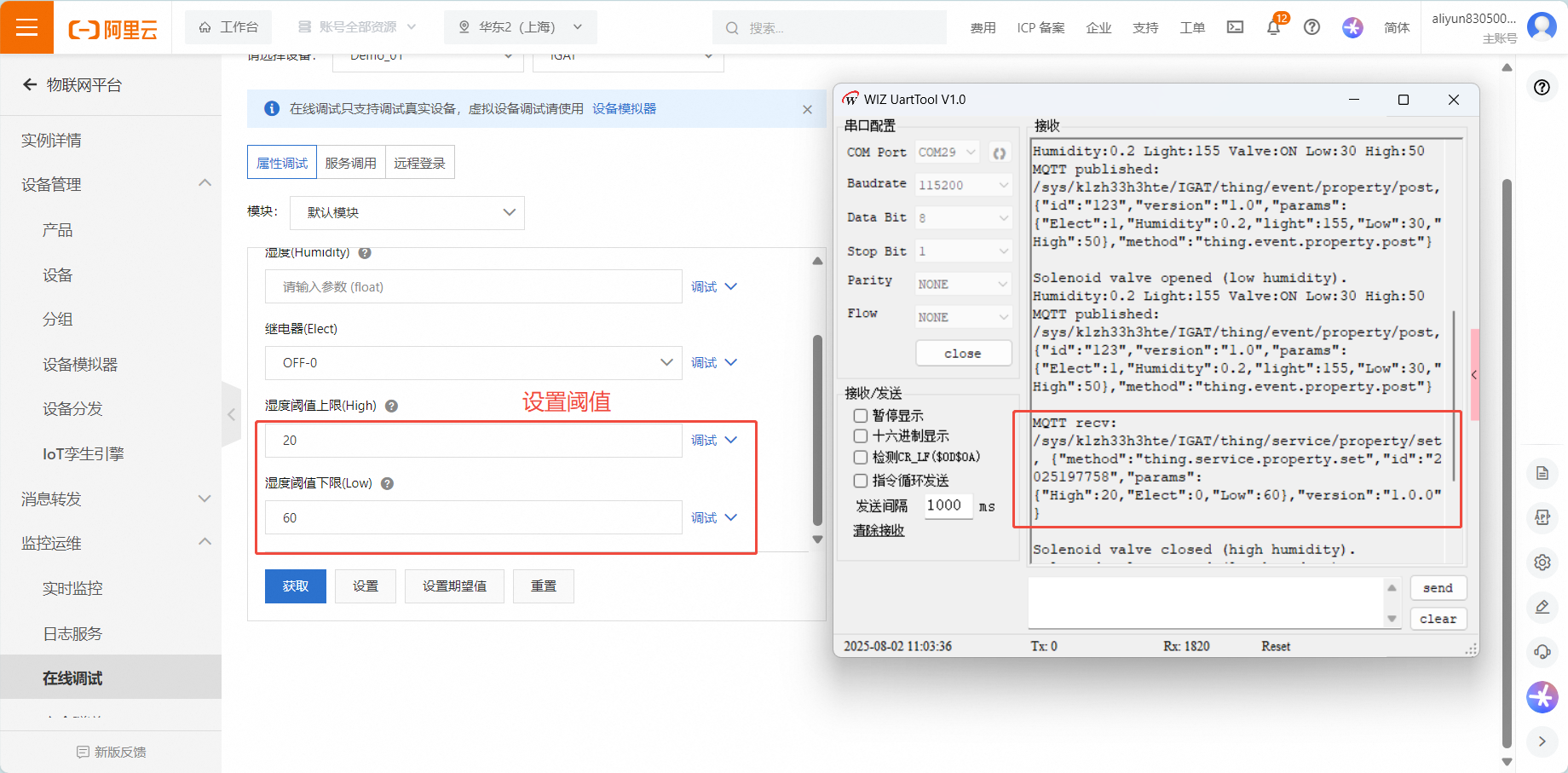1568x773 pixels.
Task: Enable 指令循环发送 checkbox
Action: [861, 481]
